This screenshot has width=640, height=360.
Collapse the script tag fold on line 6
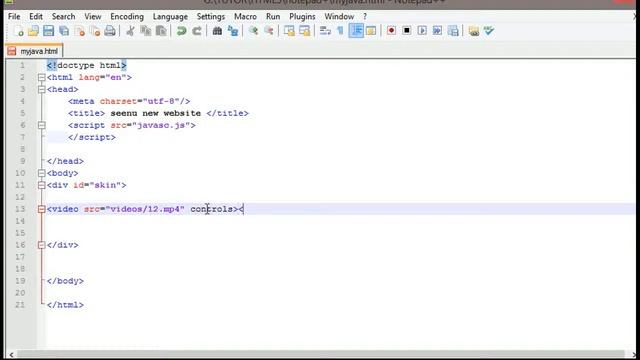pos(41,125)
